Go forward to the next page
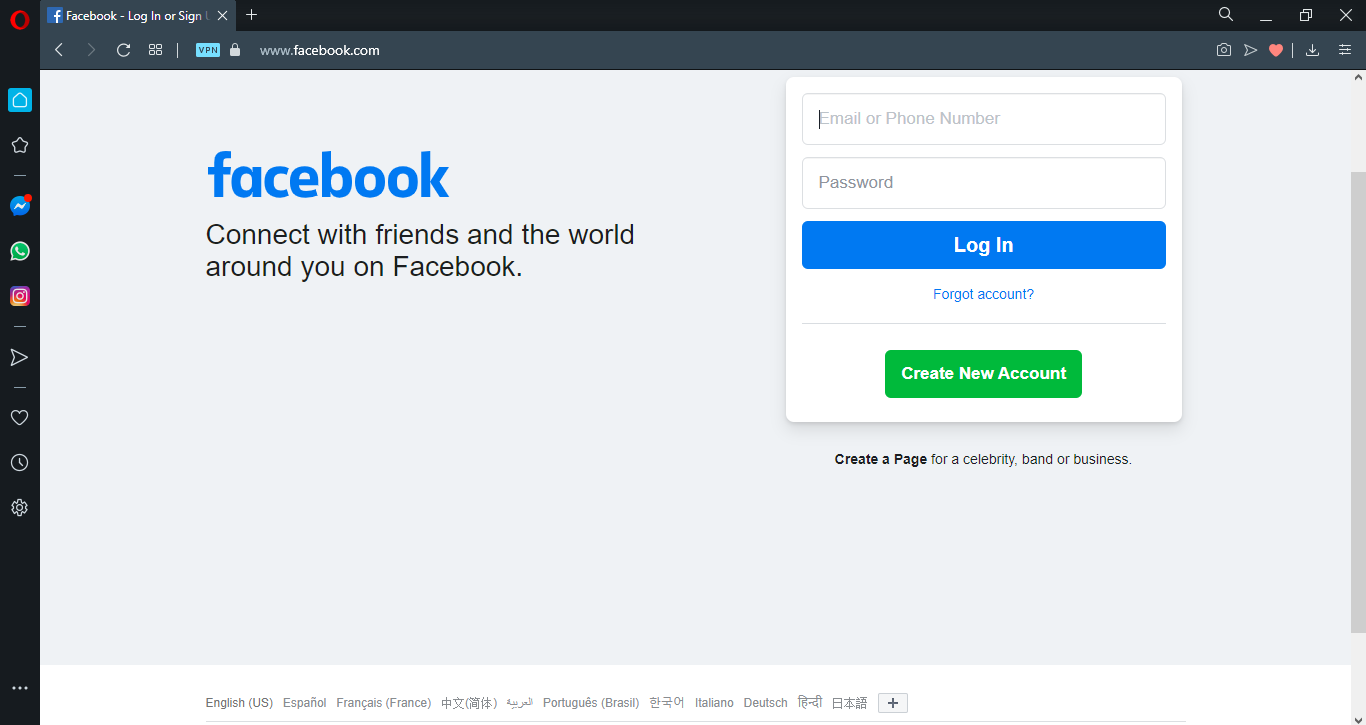The image size is (1366, 725). point(91,50)
